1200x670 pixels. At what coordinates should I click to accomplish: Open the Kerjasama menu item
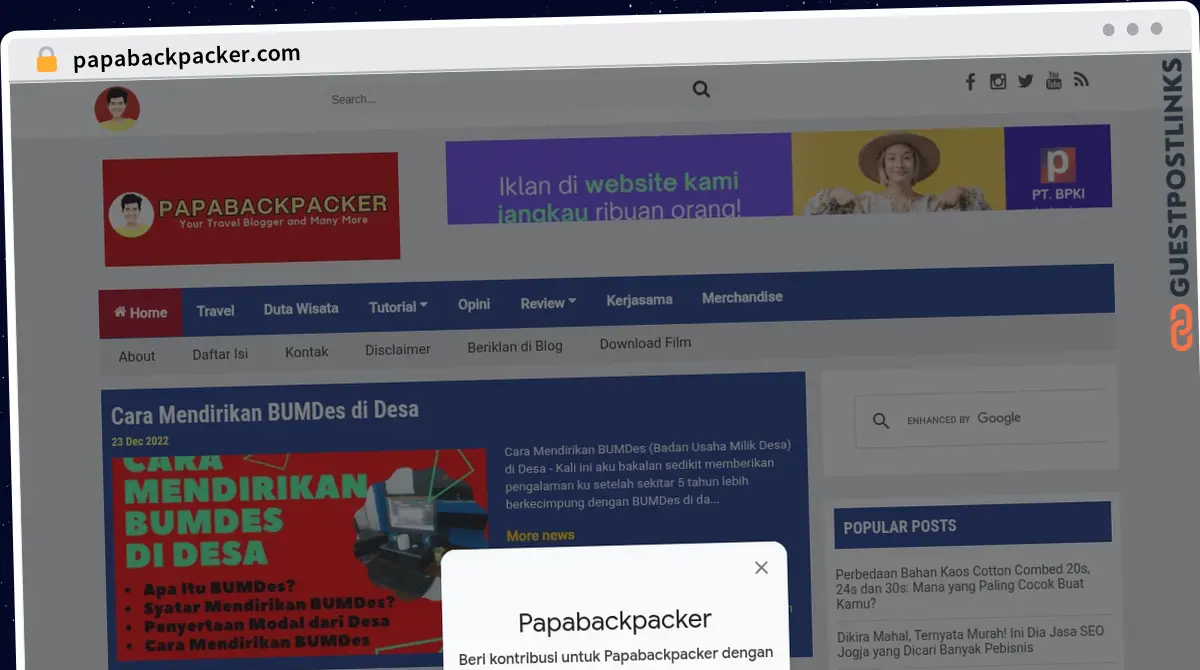[x=639, y=300]
